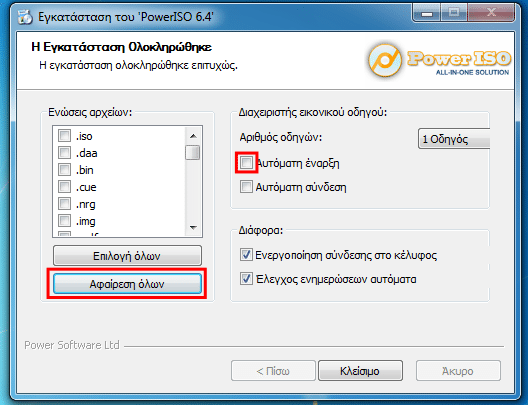Image resolution: width=528 pixels, height=405 pixels.
Task: Click the installer icon in title bar
Action: 25,17
